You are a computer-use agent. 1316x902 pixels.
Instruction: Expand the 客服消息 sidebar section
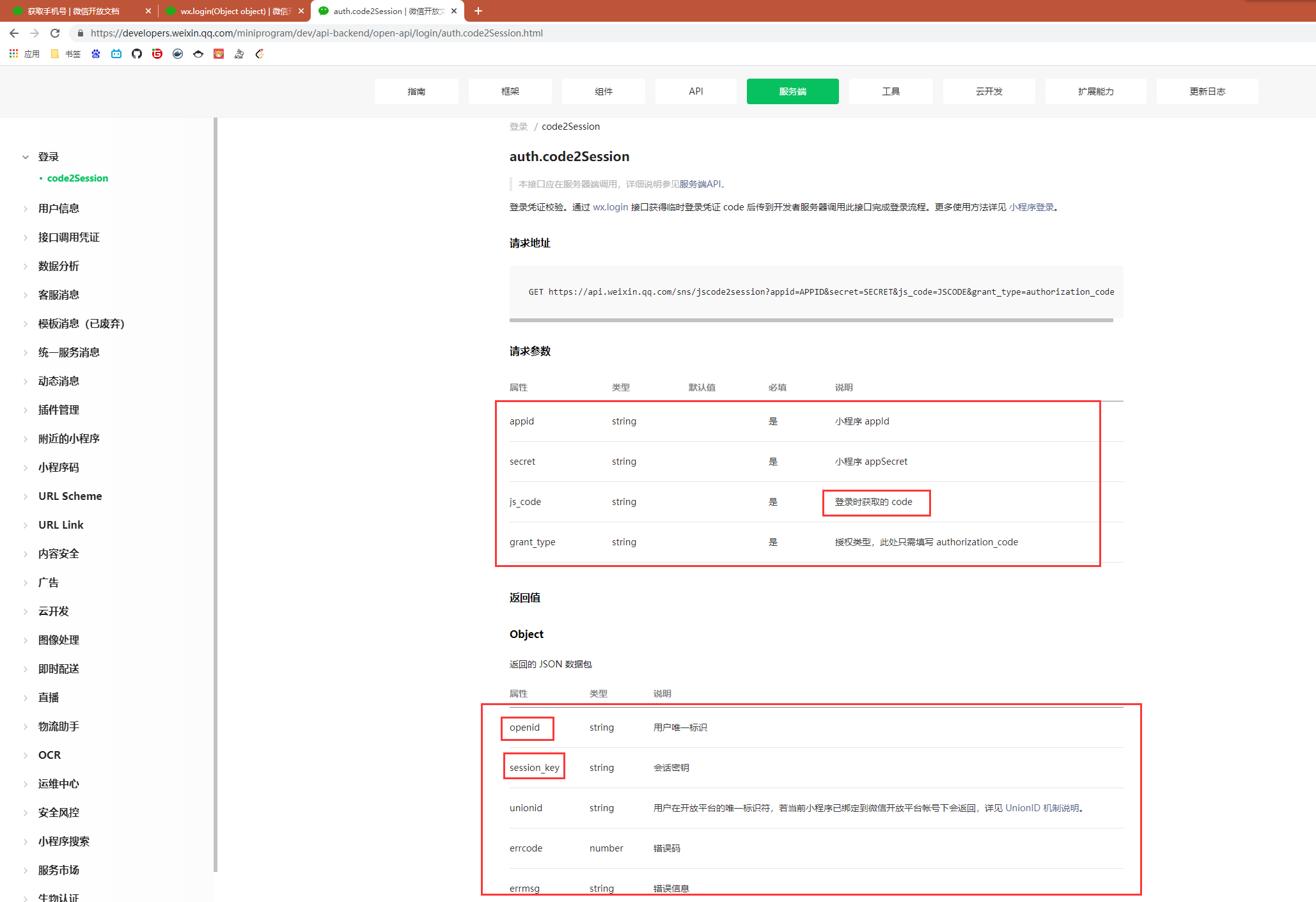tap(26, 295)
